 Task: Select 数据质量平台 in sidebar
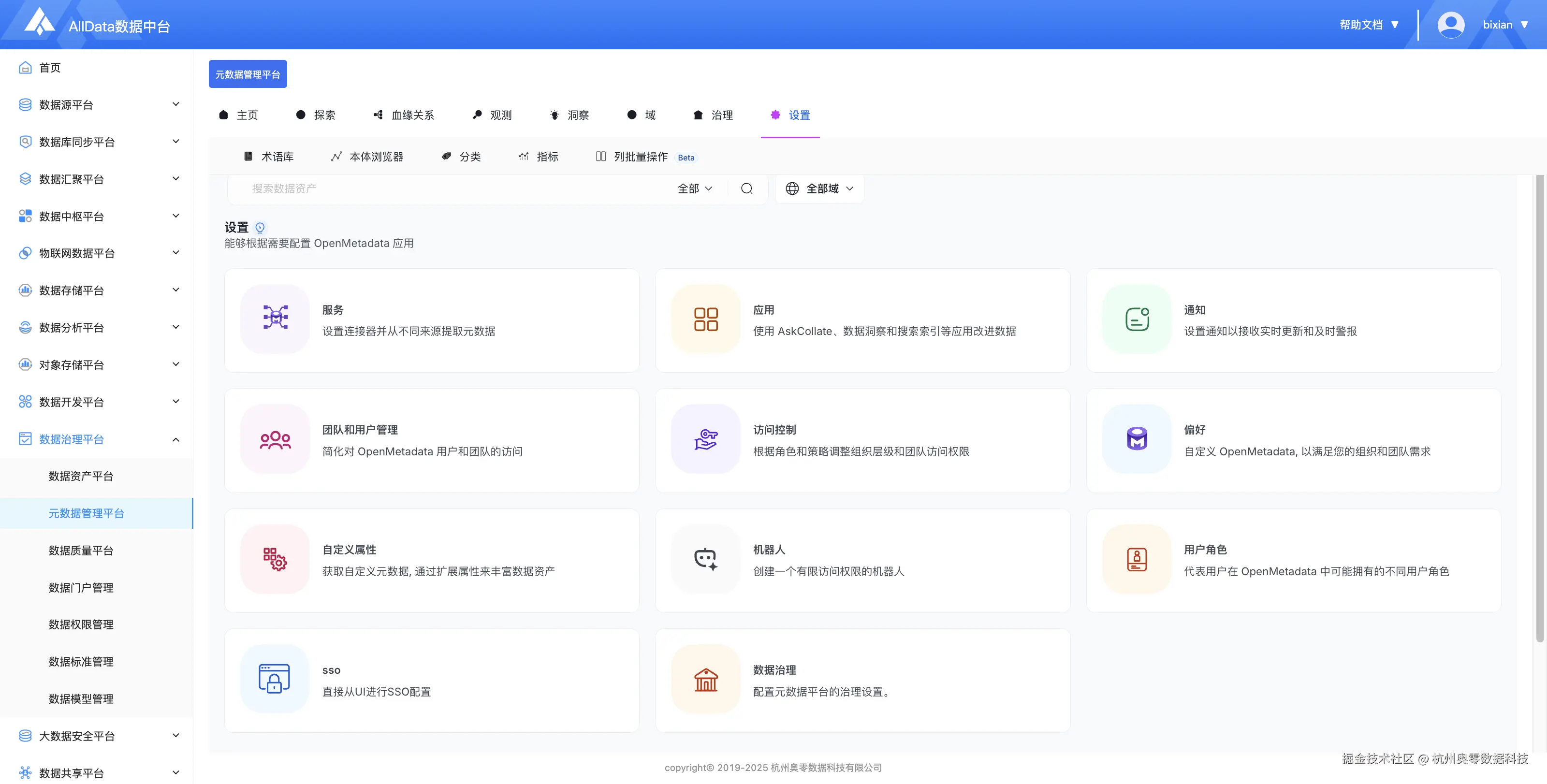tap(81, 551)
